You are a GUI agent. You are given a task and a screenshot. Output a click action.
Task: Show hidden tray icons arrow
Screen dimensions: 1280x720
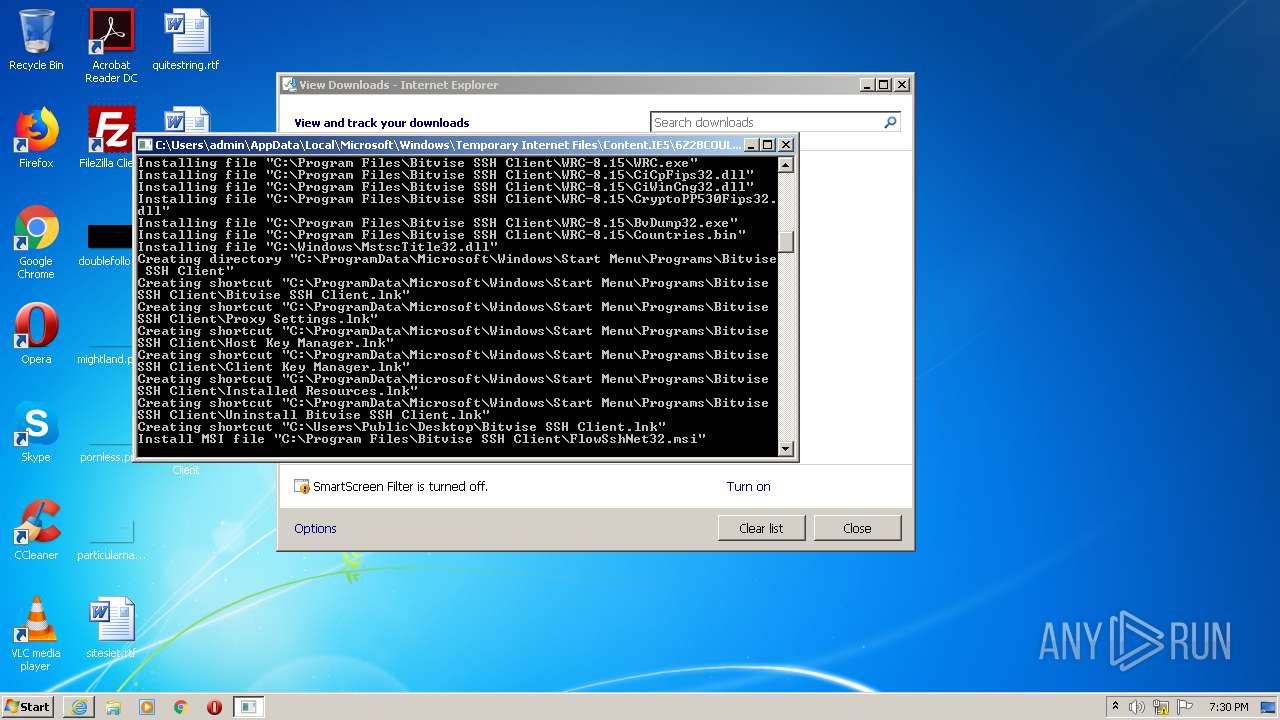(1116, 707)
